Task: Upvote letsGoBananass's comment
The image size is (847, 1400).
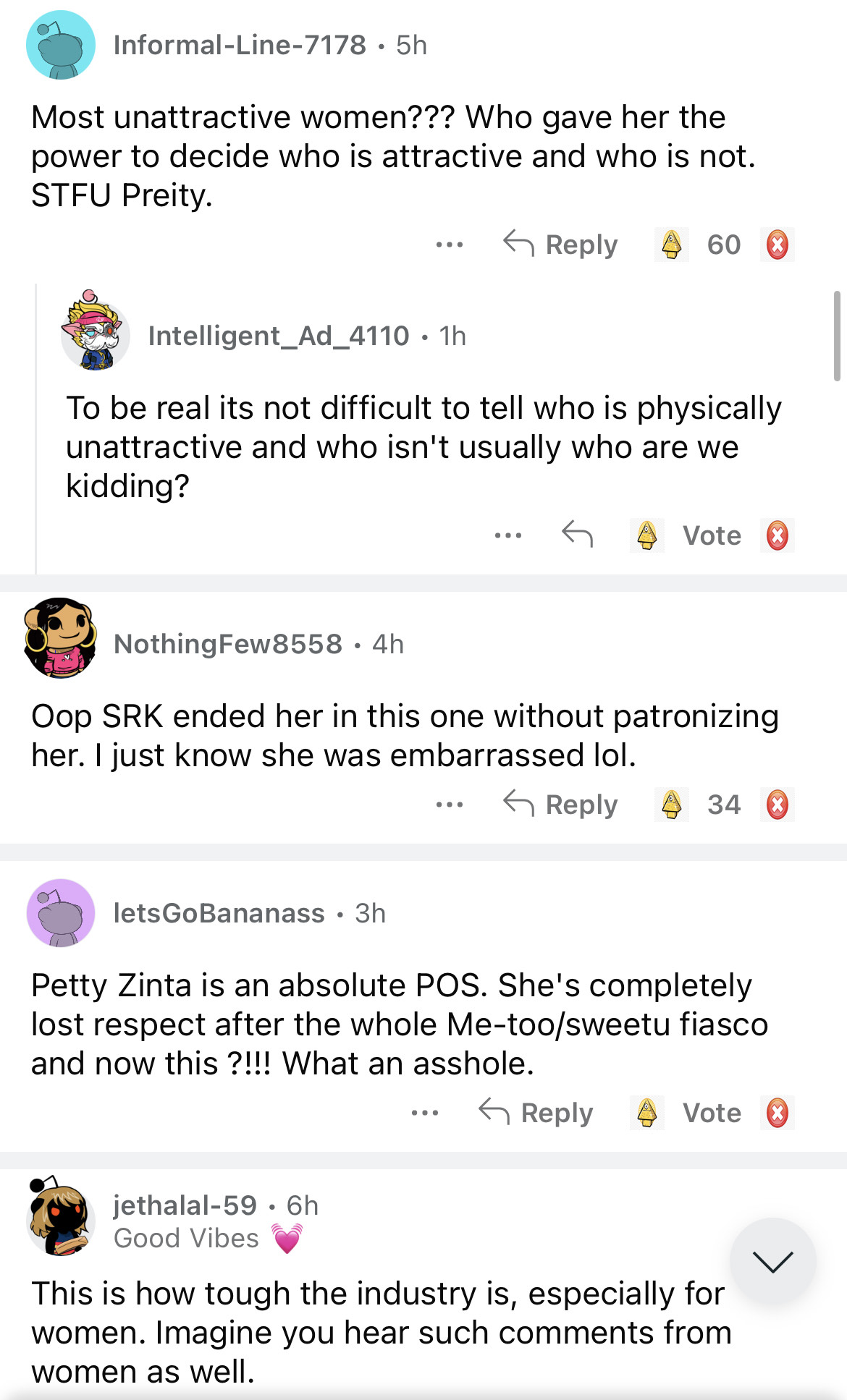Action: [x=646, y=1113]
